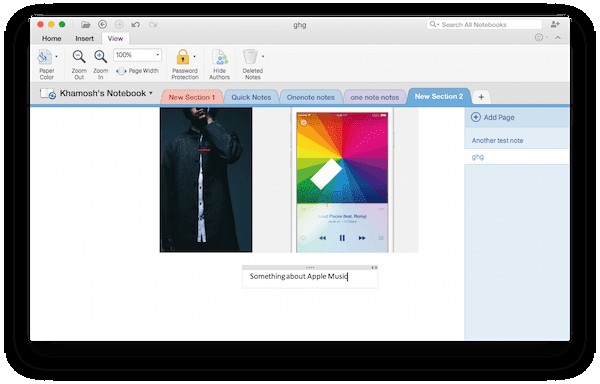Click the Undo arrow in title bar

135,25
